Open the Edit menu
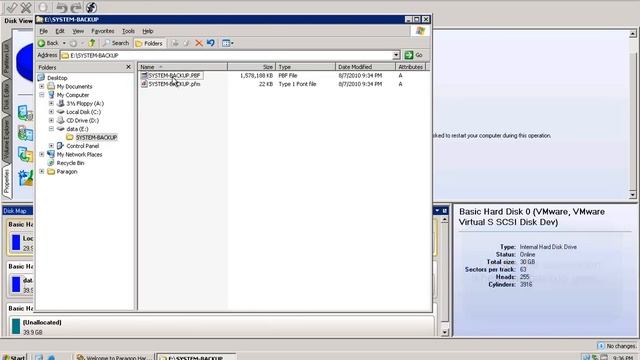Viewport: 640px width, 360px height. coord(60,31)
